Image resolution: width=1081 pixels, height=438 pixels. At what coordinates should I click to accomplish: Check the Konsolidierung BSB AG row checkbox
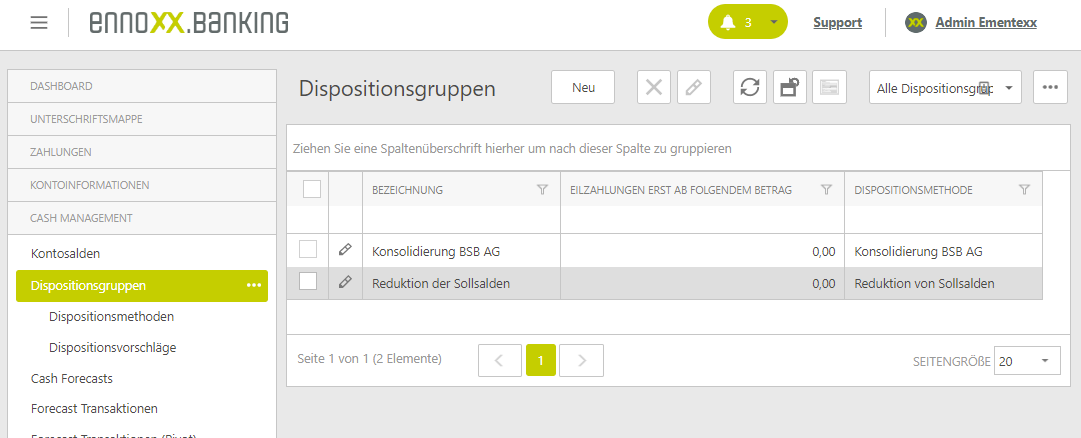(308, 249)
